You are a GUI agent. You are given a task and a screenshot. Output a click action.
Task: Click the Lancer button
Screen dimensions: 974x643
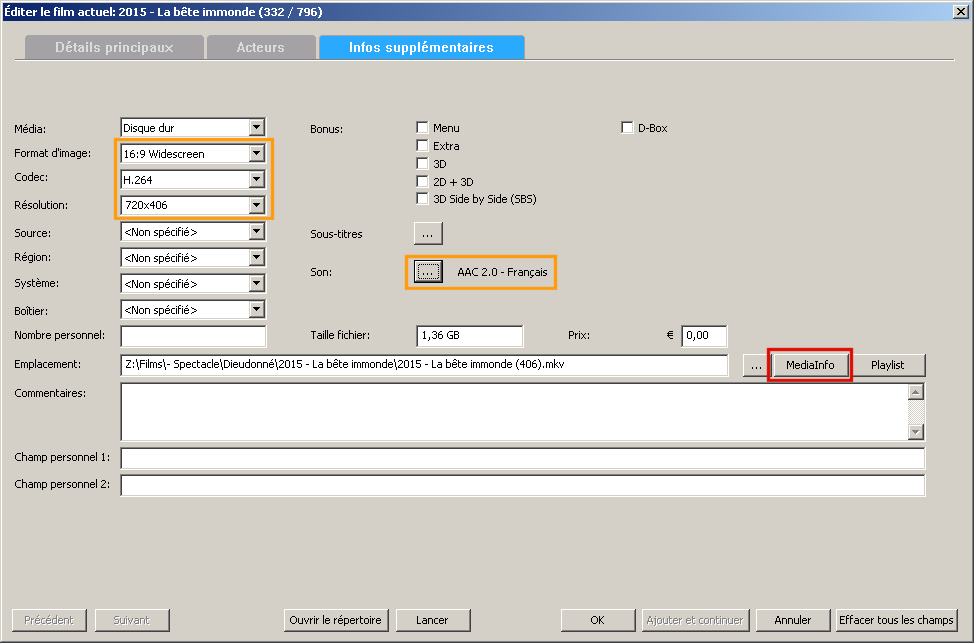tap(433, 620)
